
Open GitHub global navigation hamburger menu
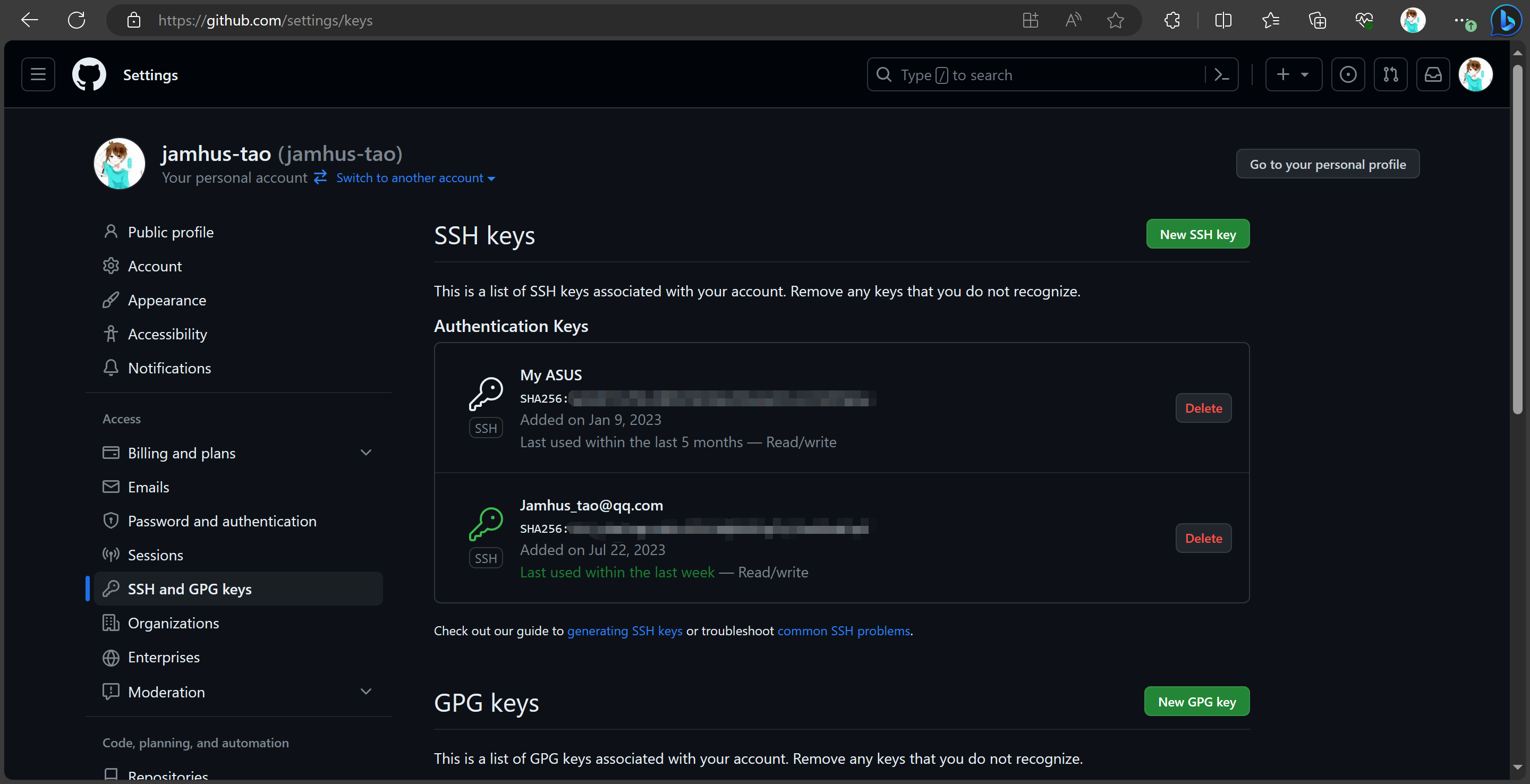pos(38,75)
